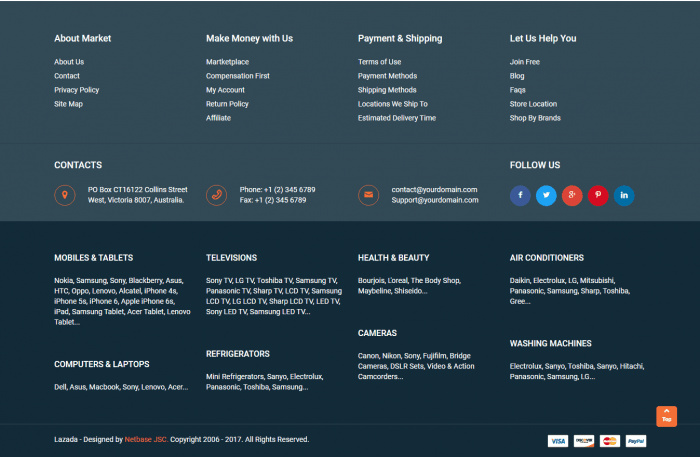Open the Pinterest social icon
Image resolution: width=700 pixels, height=457 pixels.
(598, 195)
